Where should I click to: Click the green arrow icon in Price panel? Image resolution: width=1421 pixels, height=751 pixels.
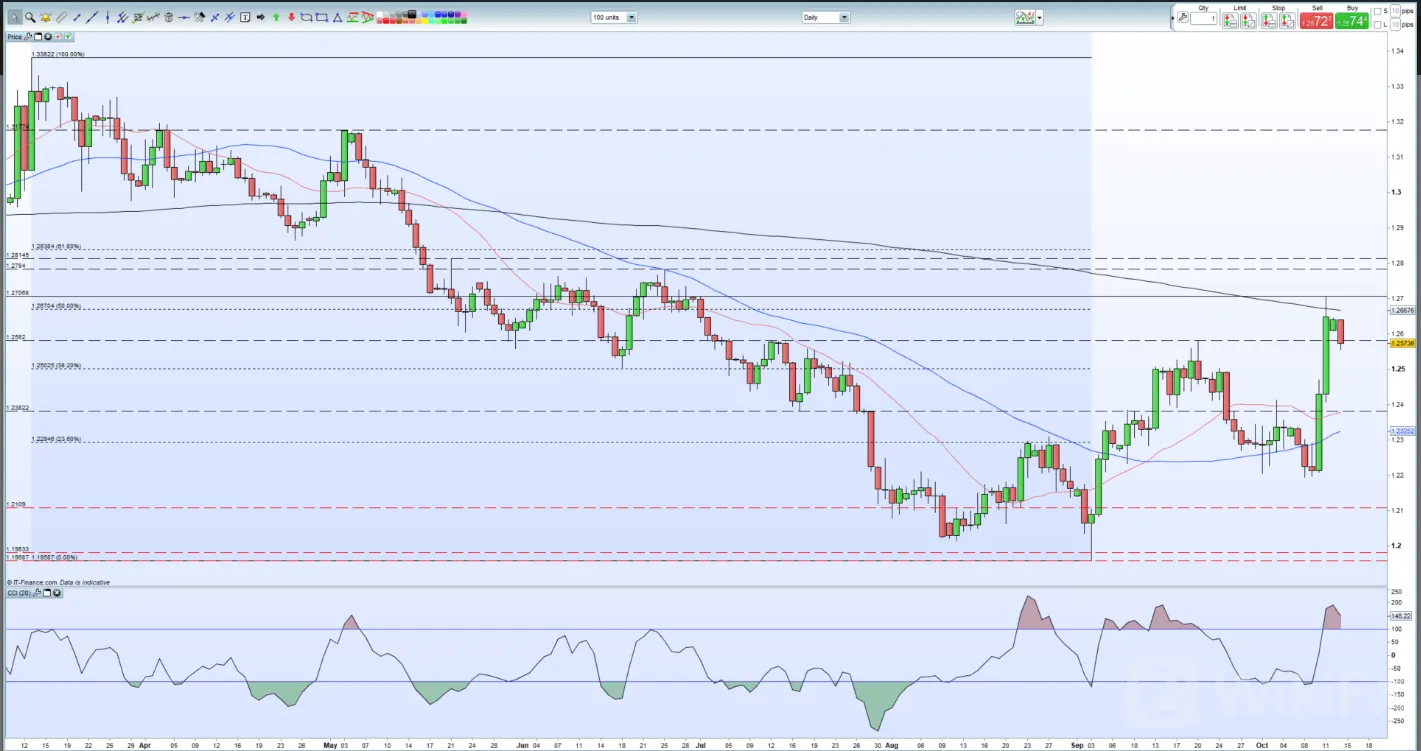[68, 37]
